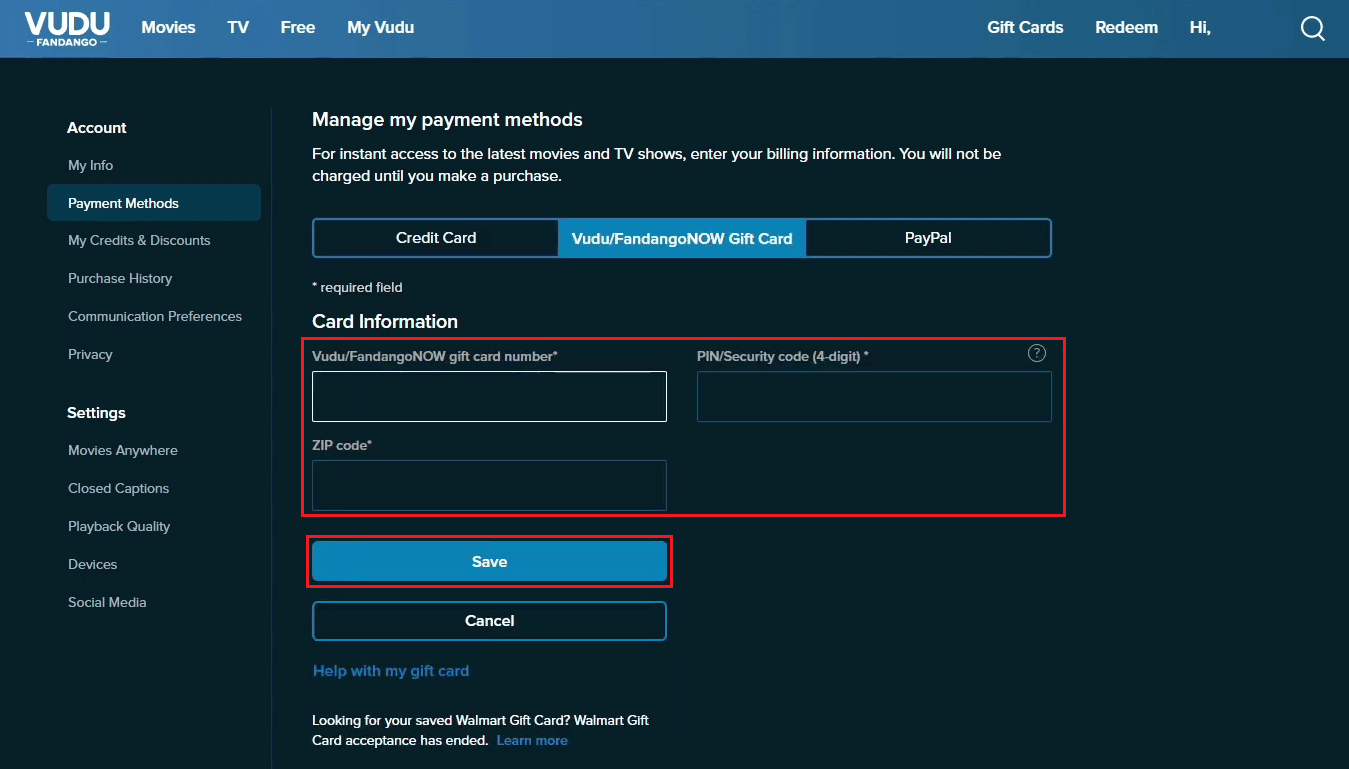Click the Save button
The image size is (1349, 769).
click(x=489, y=562)
